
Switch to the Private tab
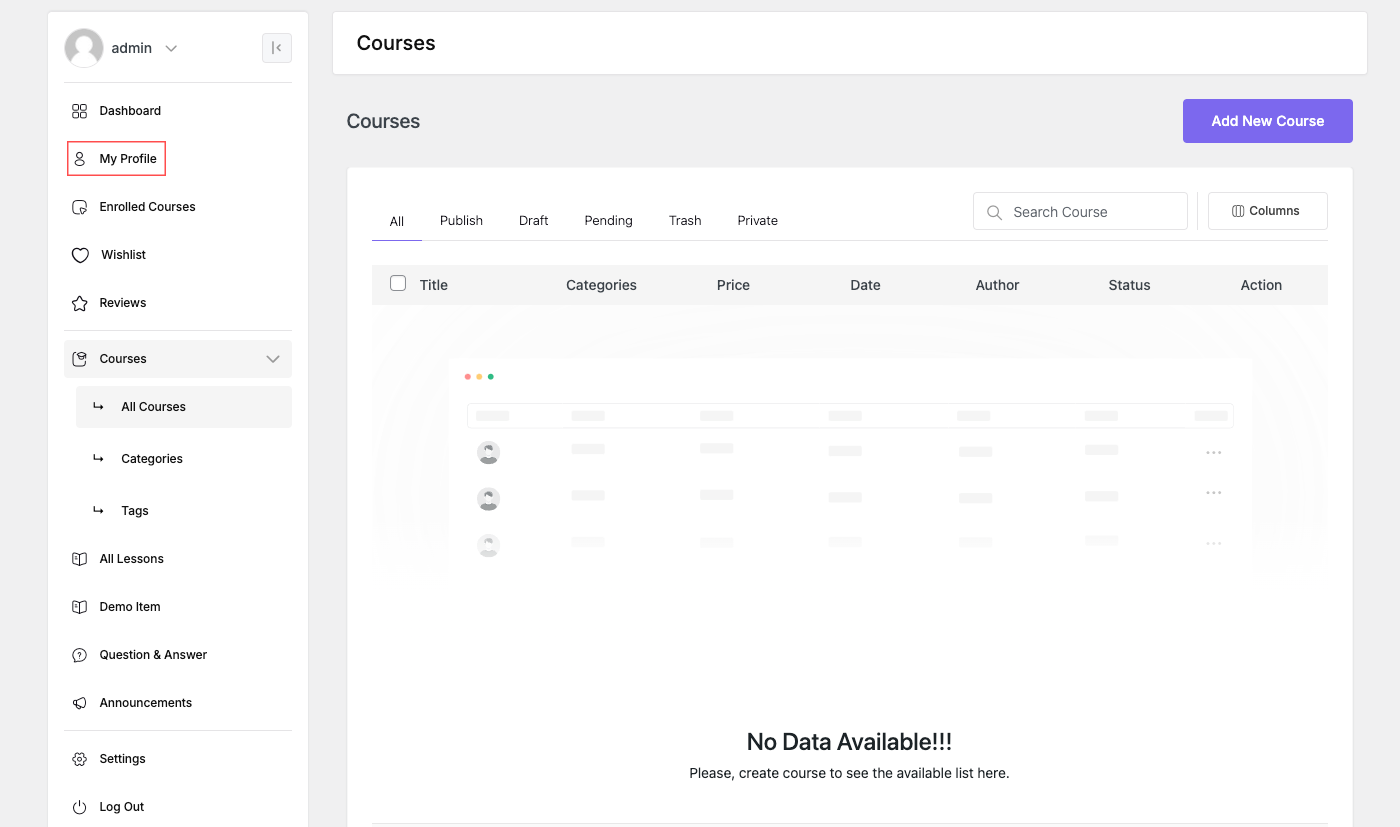758,221
